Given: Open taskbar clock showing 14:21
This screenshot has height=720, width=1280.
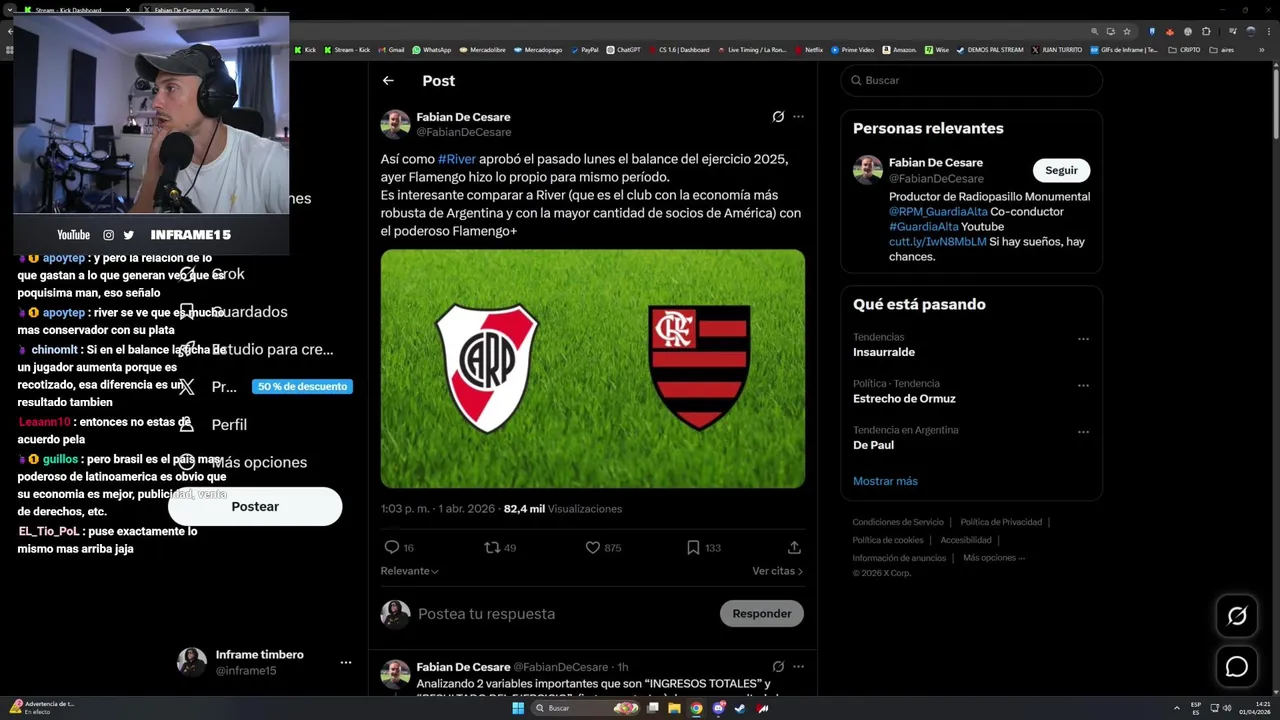Looking at the screenshot, I should point(1255,708).
